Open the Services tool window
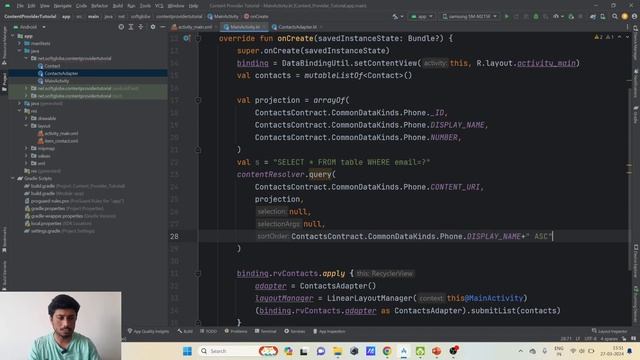The height and width of the screenshot is (360, 640). click(x=295, y=331)
